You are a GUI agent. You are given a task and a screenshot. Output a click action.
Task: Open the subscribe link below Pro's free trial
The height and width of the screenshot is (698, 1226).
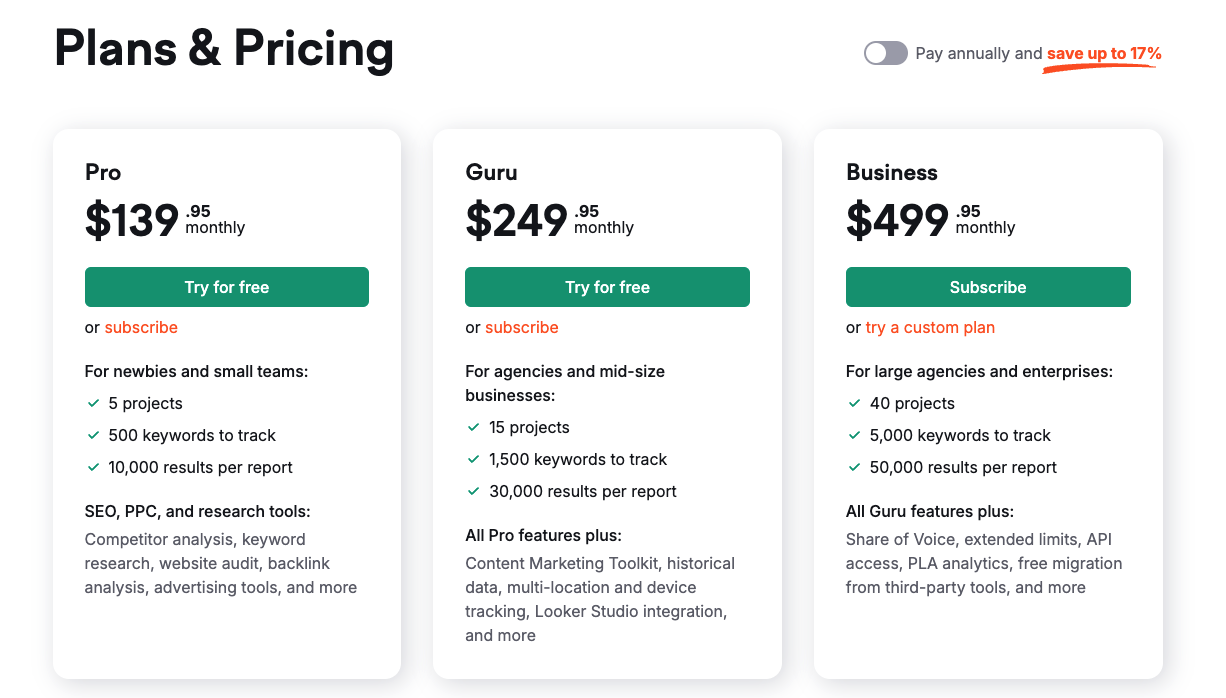pyautogui.click(x=141, y=327)
